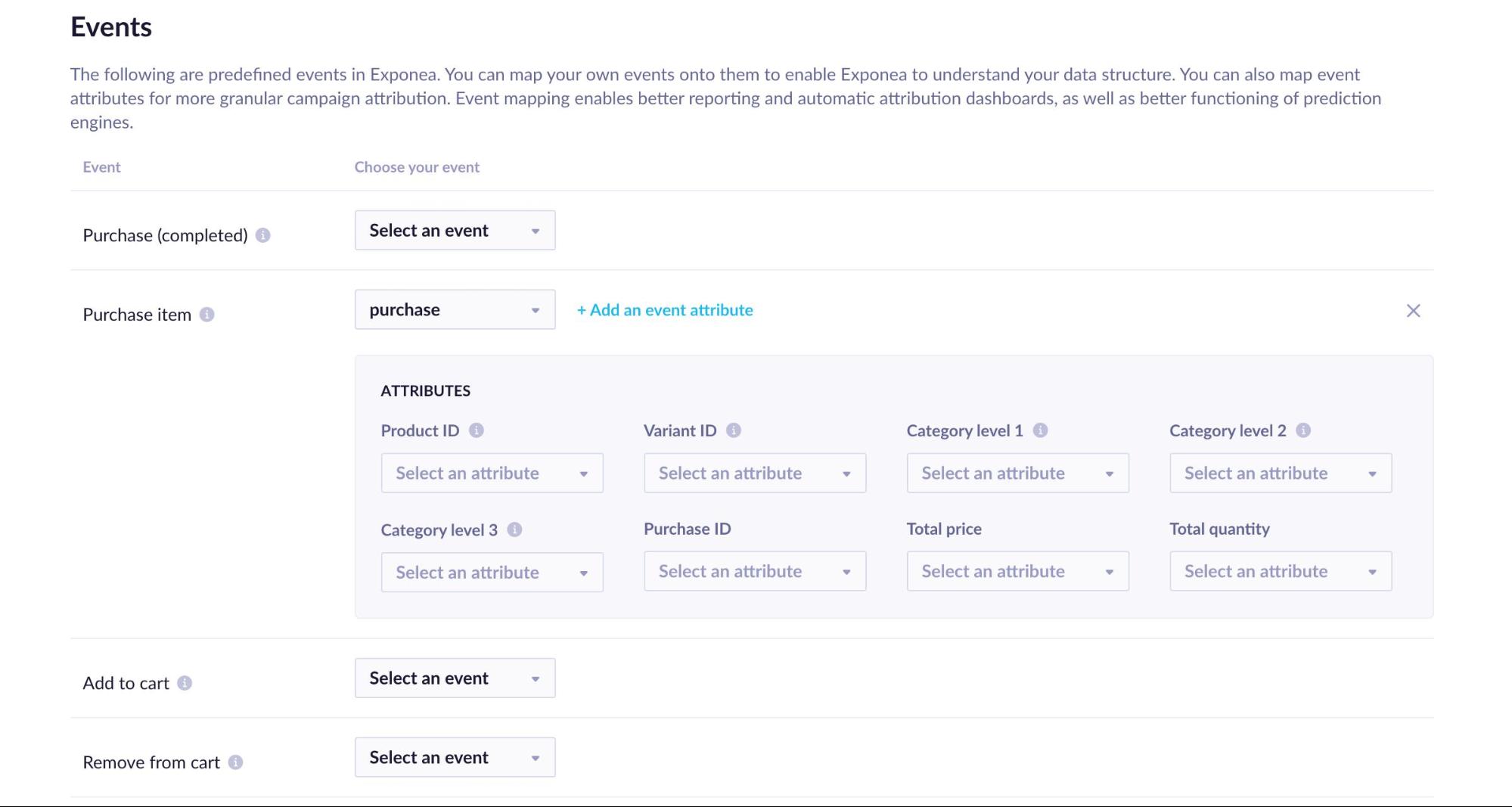Click the 'Events' heading
This screenshot has width=1512, height=807.
(111, 27)
